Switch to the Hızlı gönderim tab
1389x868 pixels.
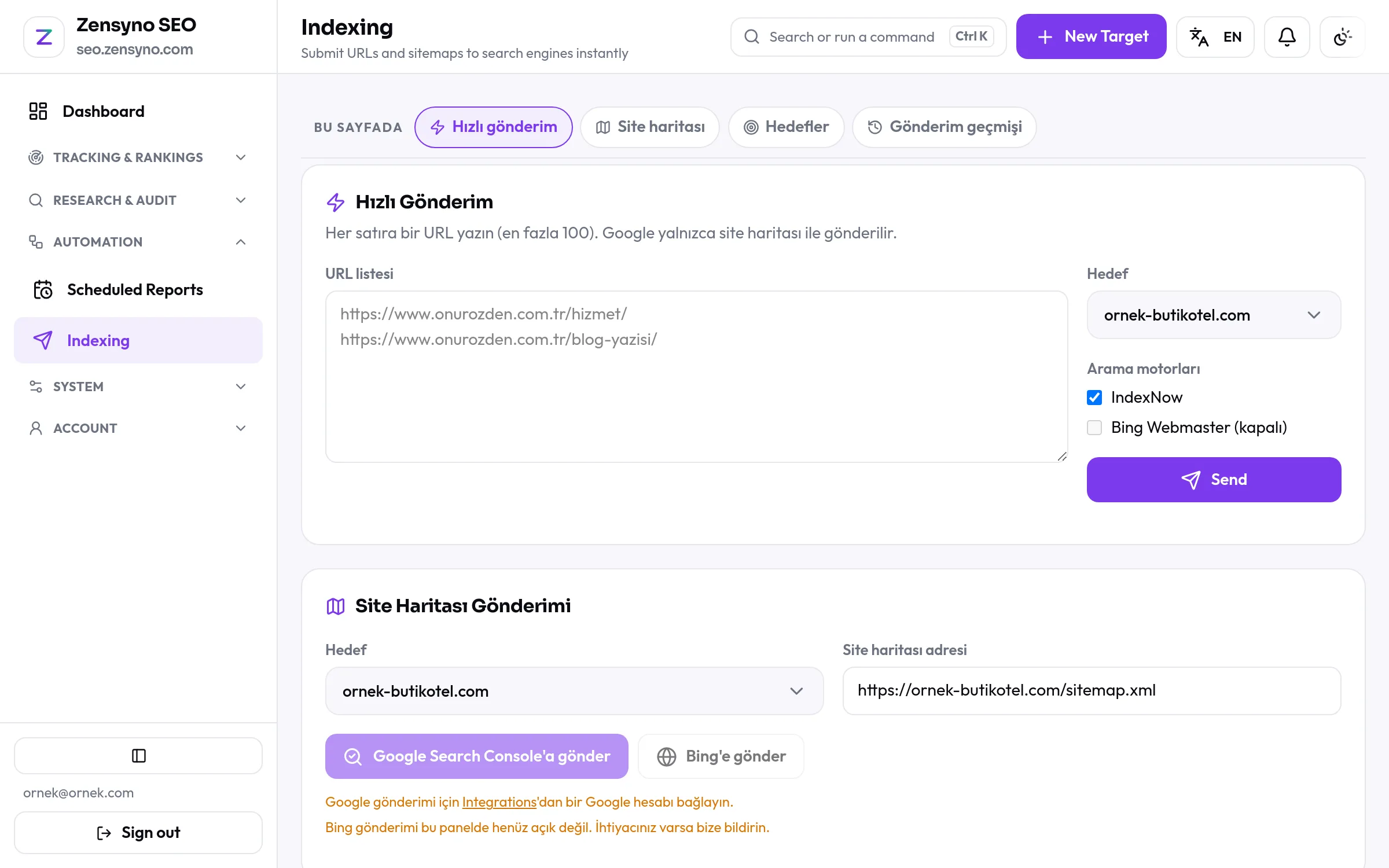(494, 127)
